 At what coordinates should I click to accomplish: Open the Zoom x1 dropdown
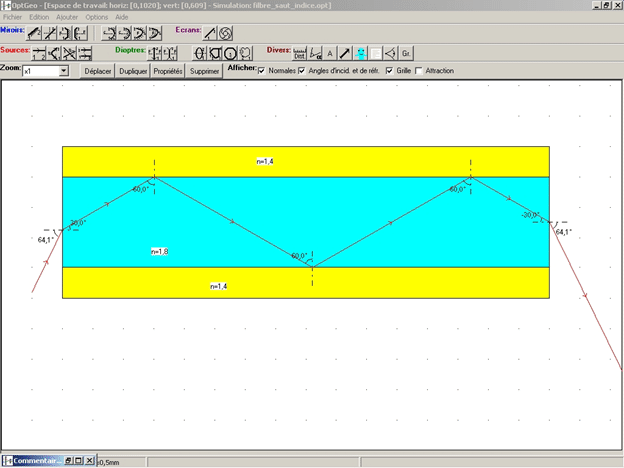point(64,71)
